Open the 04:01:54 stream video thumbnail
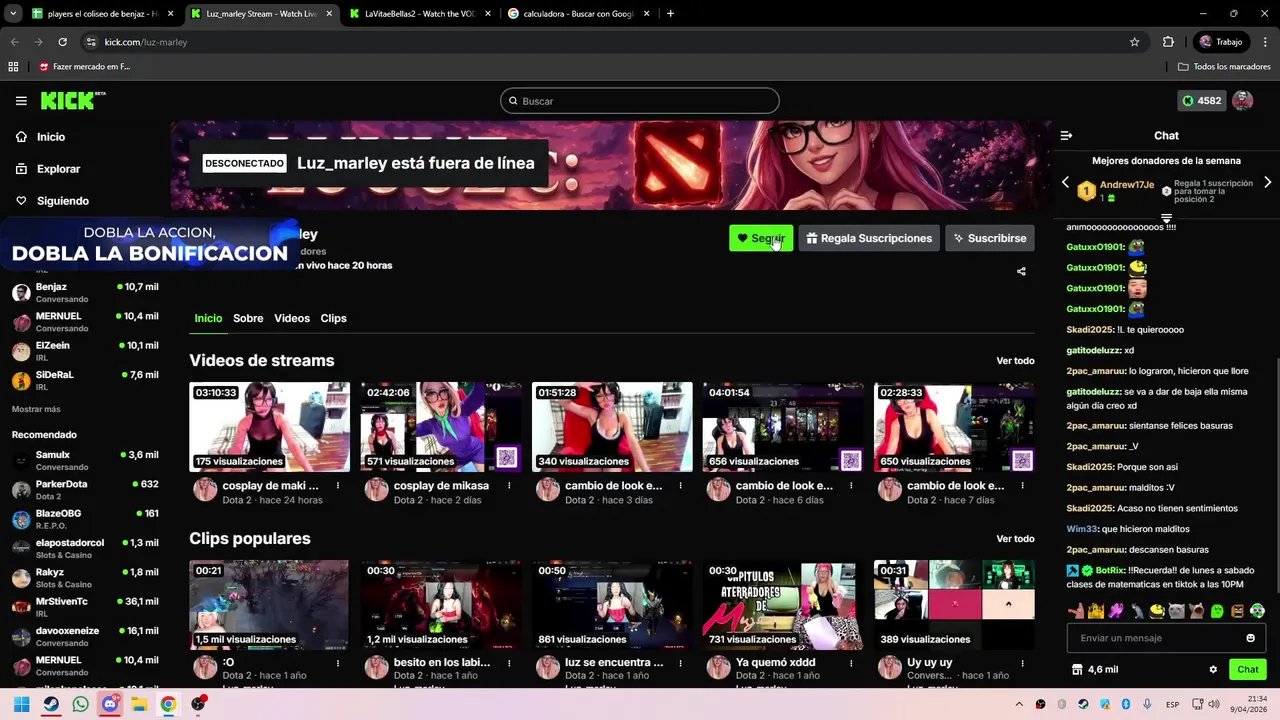The width and height of the screenshot is (1280, 720). point(783,427)
